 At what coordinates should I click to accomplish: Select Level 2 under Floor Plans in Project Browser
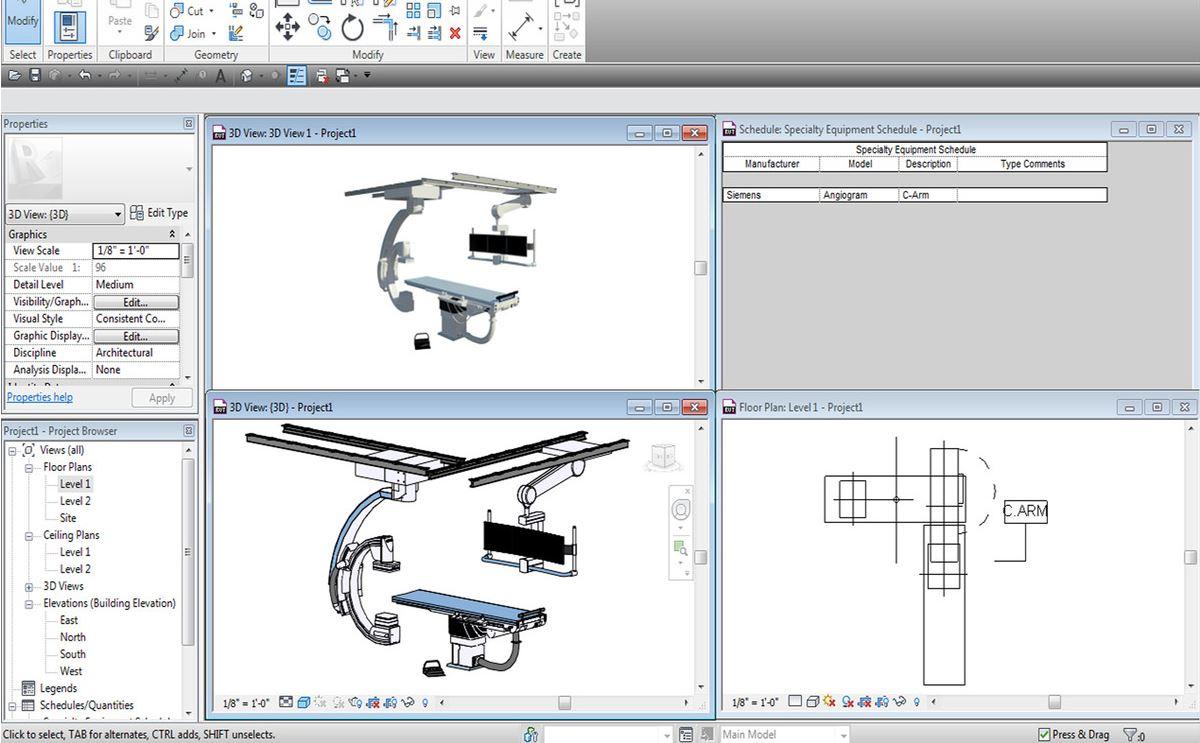point(74,500)
